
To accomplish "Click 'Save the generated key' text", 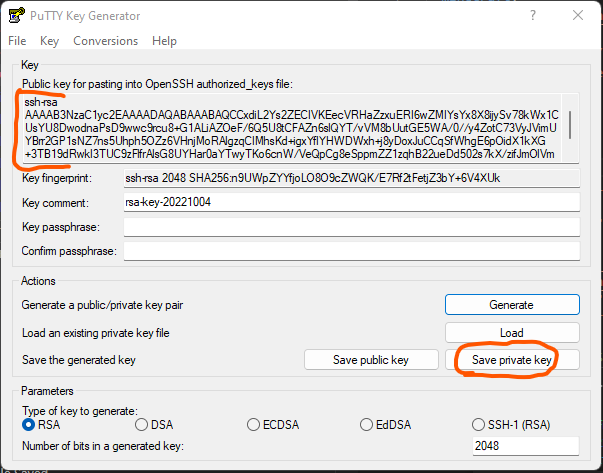I will tap(78, 360).
